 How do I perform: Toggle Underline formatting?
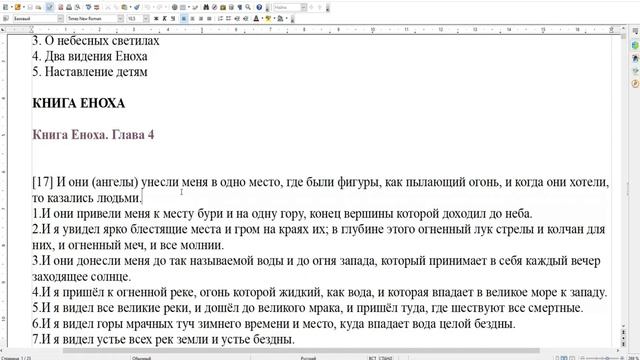click(173, 18)
